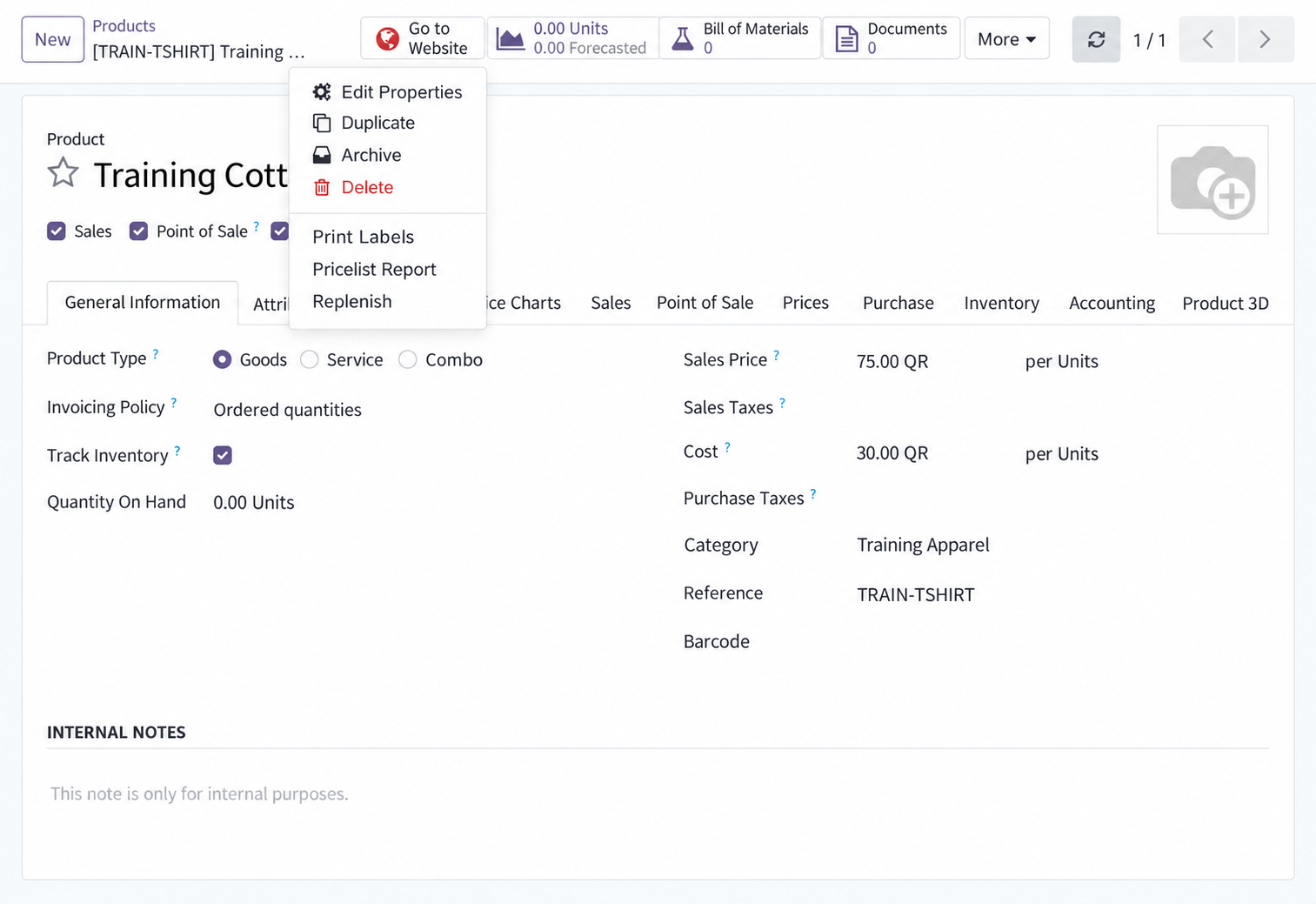
Task: Select the Goods product type radio
Action: point(223,359)
